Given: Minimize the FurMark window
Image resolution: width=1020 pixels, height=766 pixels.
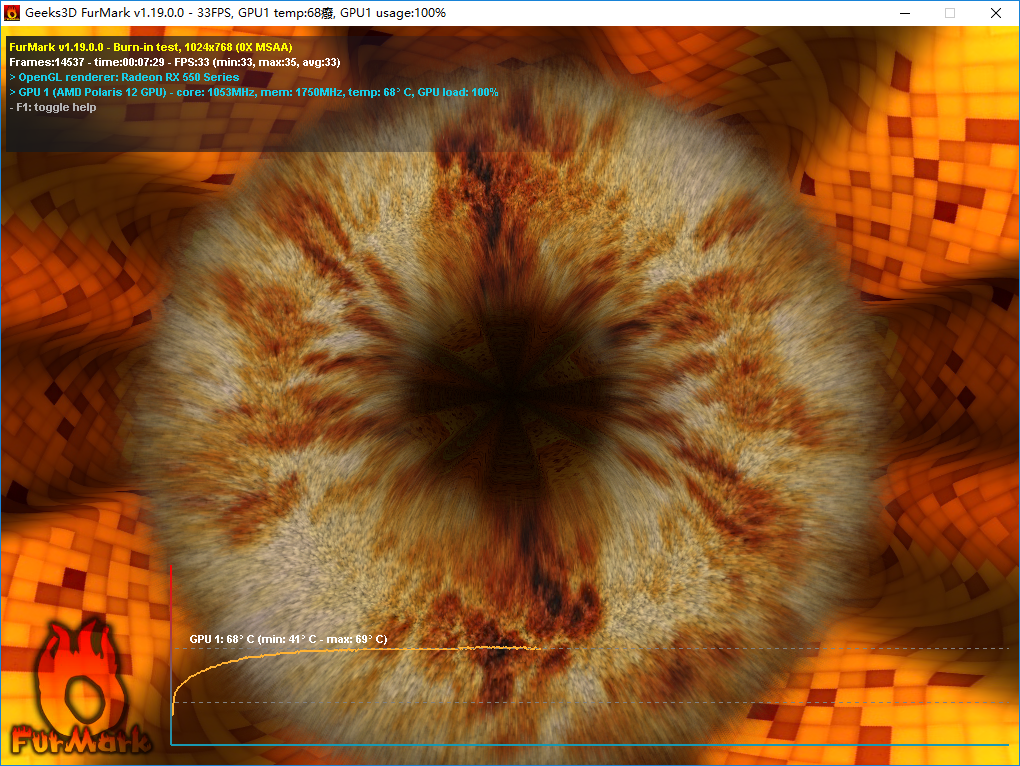Looking at the screenshot, I should coord(905,13).
